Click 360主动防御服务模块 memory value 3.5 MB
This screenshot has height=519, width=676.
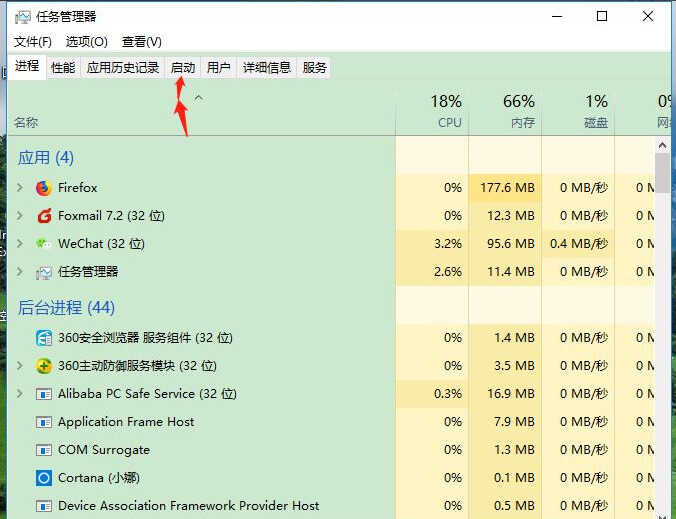click(514, 366)
